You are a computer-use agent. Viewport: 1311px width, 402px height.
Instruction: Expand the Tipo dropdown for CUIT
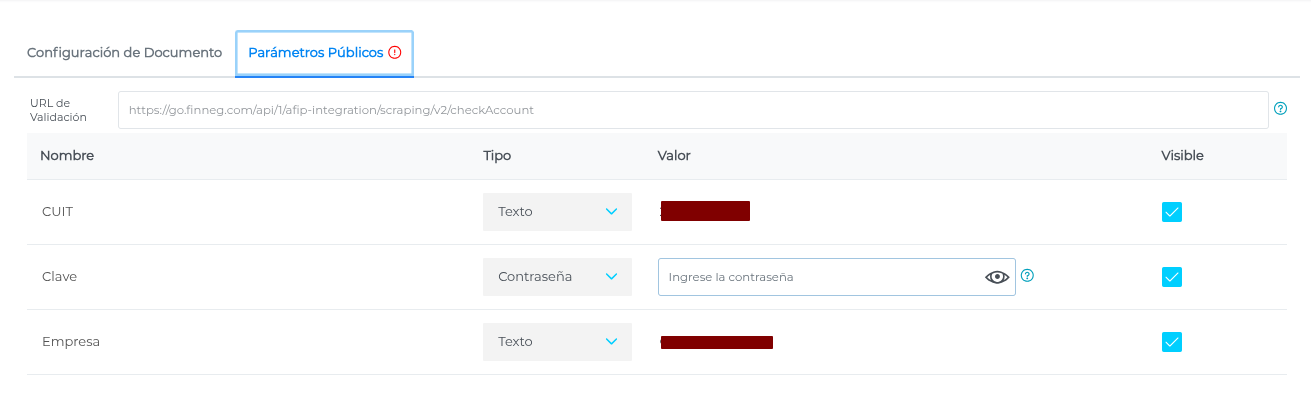pyautogui.click(x=557, y=212)
